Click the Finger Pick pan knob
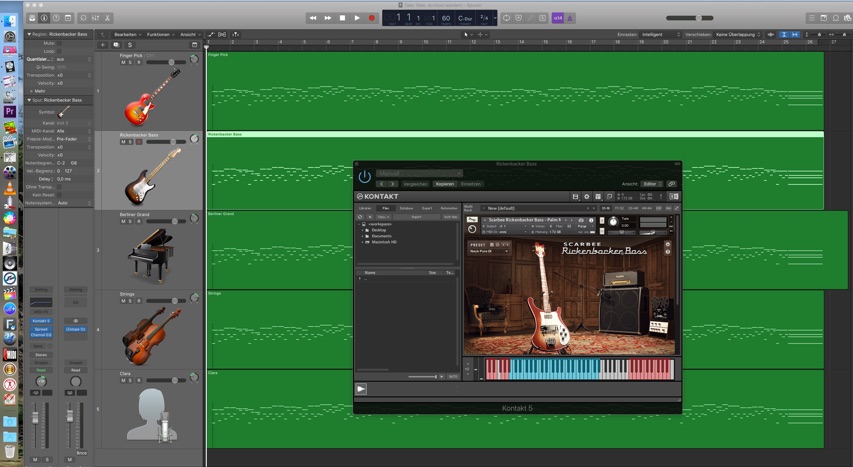Viewport: 853px width, 467px height. click(194, 59)
